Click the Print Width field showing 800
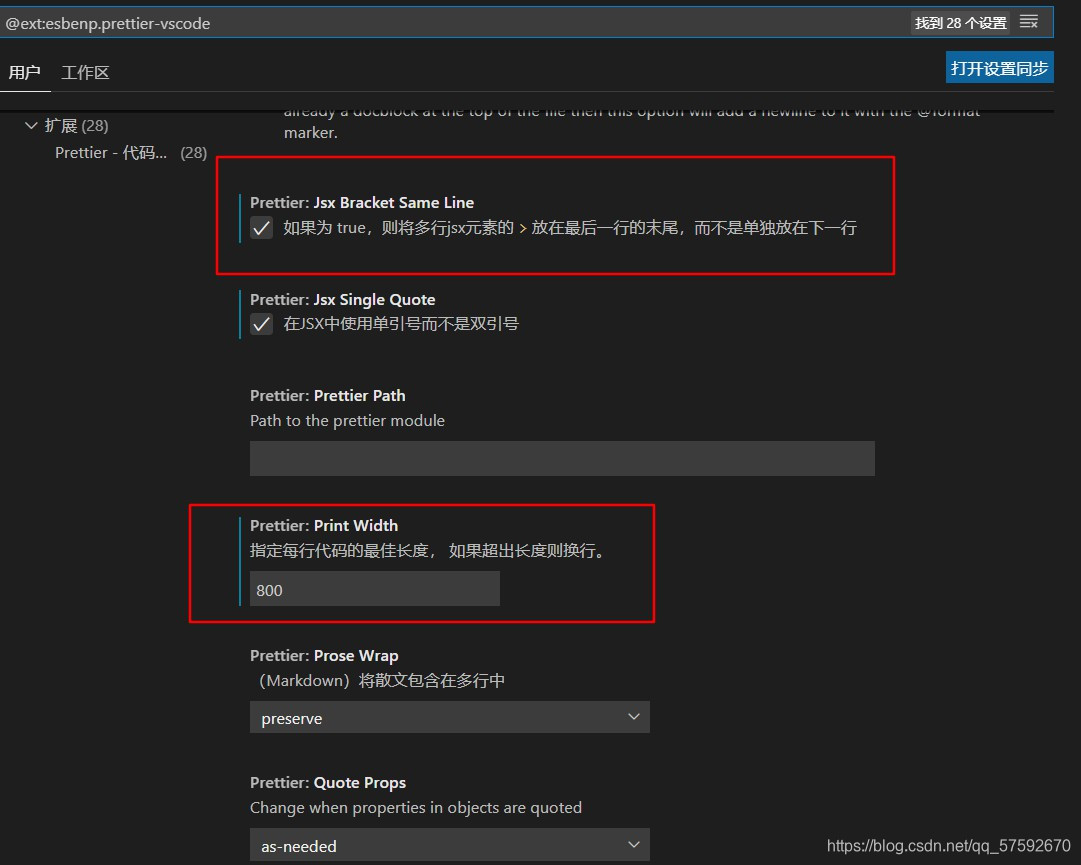The height and width of the screenshot is (865, 1081). [374, 589]
